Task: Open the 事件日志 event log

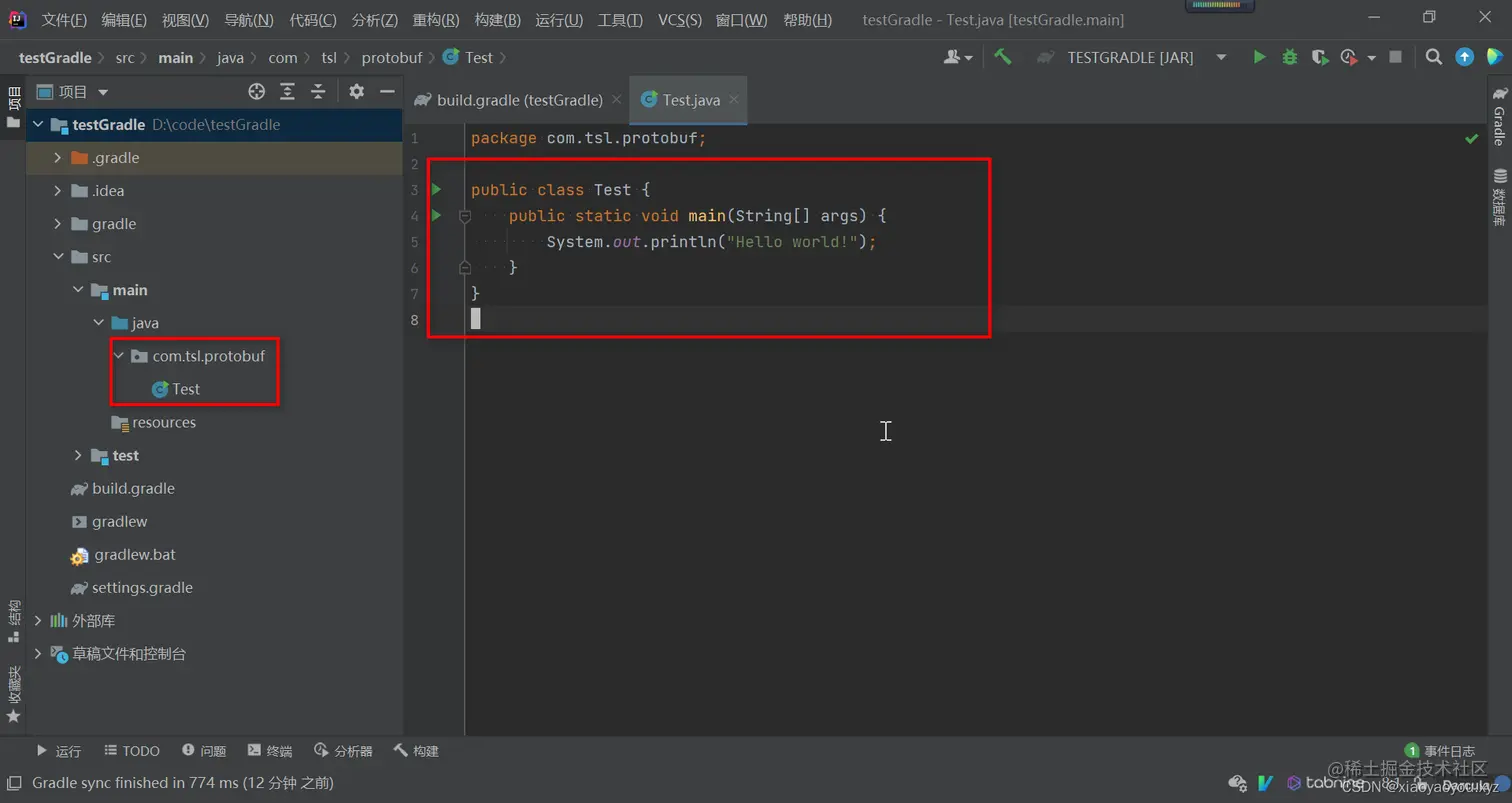Action: tap(1440, 751)
